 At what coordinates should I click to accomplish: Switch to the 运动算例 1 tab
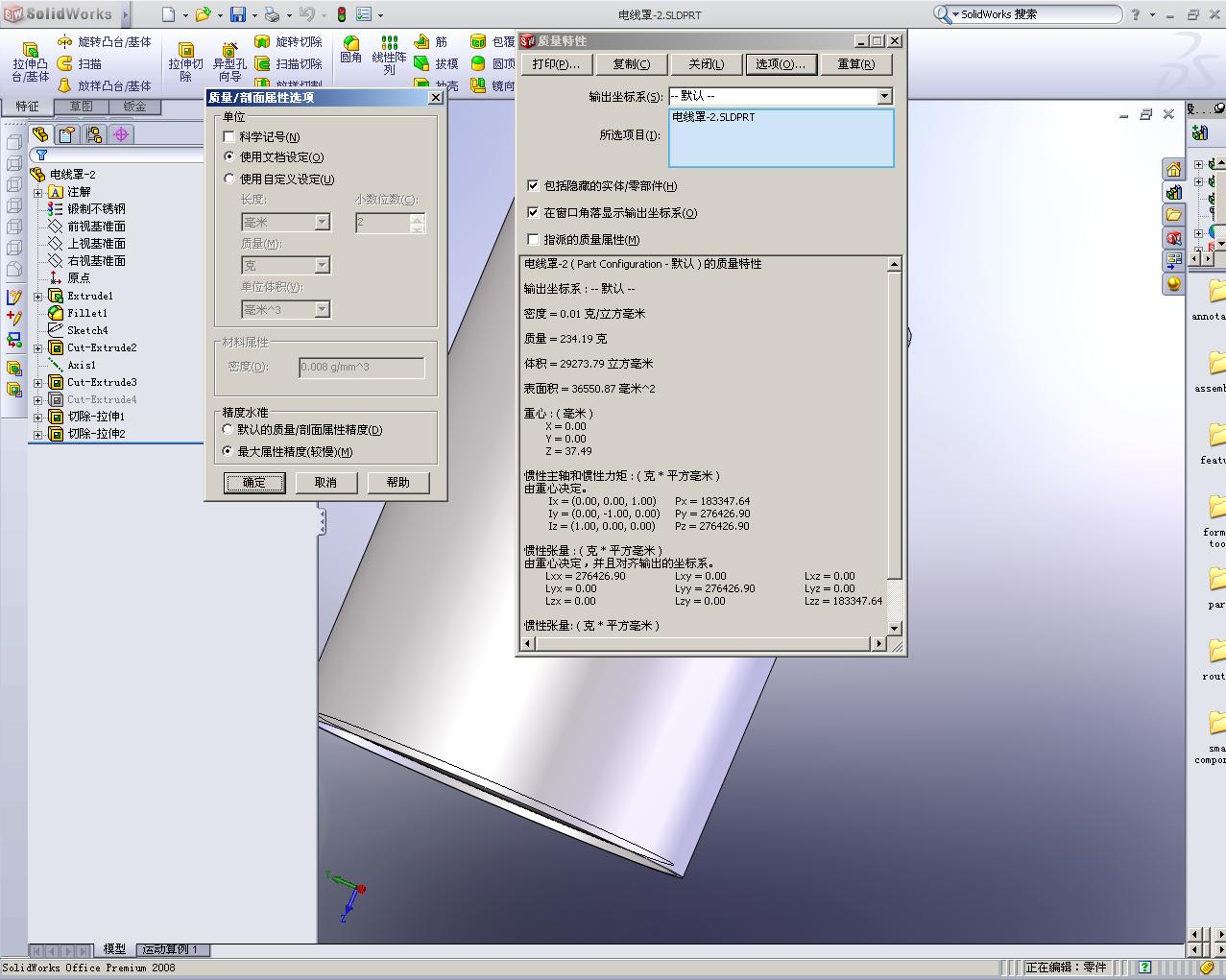(171, 949)
